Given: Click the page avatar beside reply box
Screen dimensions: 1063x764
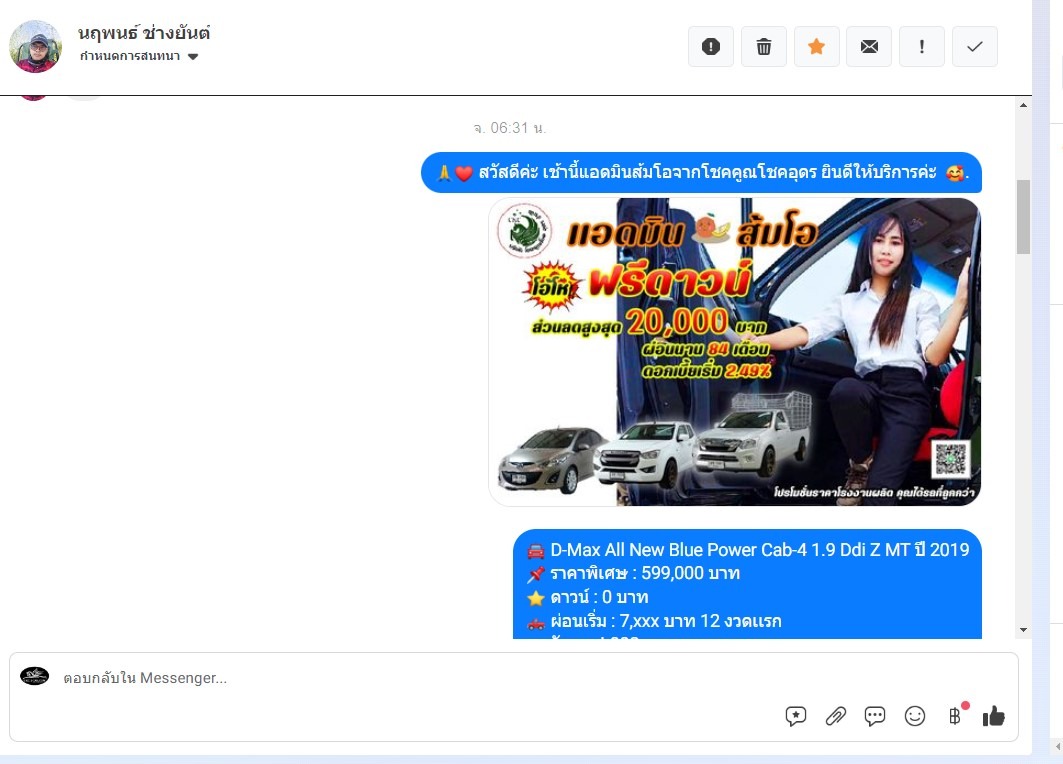Looking at the screenshot, I should click(35, 676).
